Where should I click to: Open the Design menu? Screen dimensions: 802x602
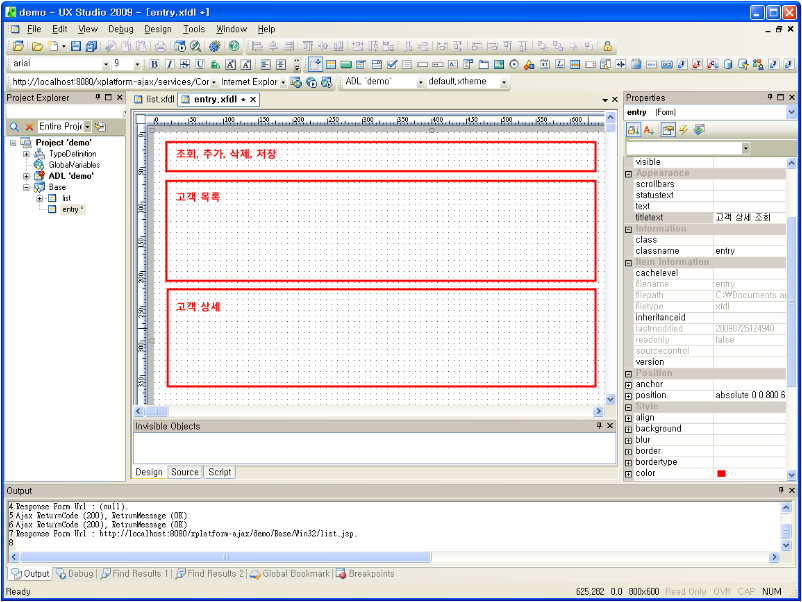(x=160, y=28)
